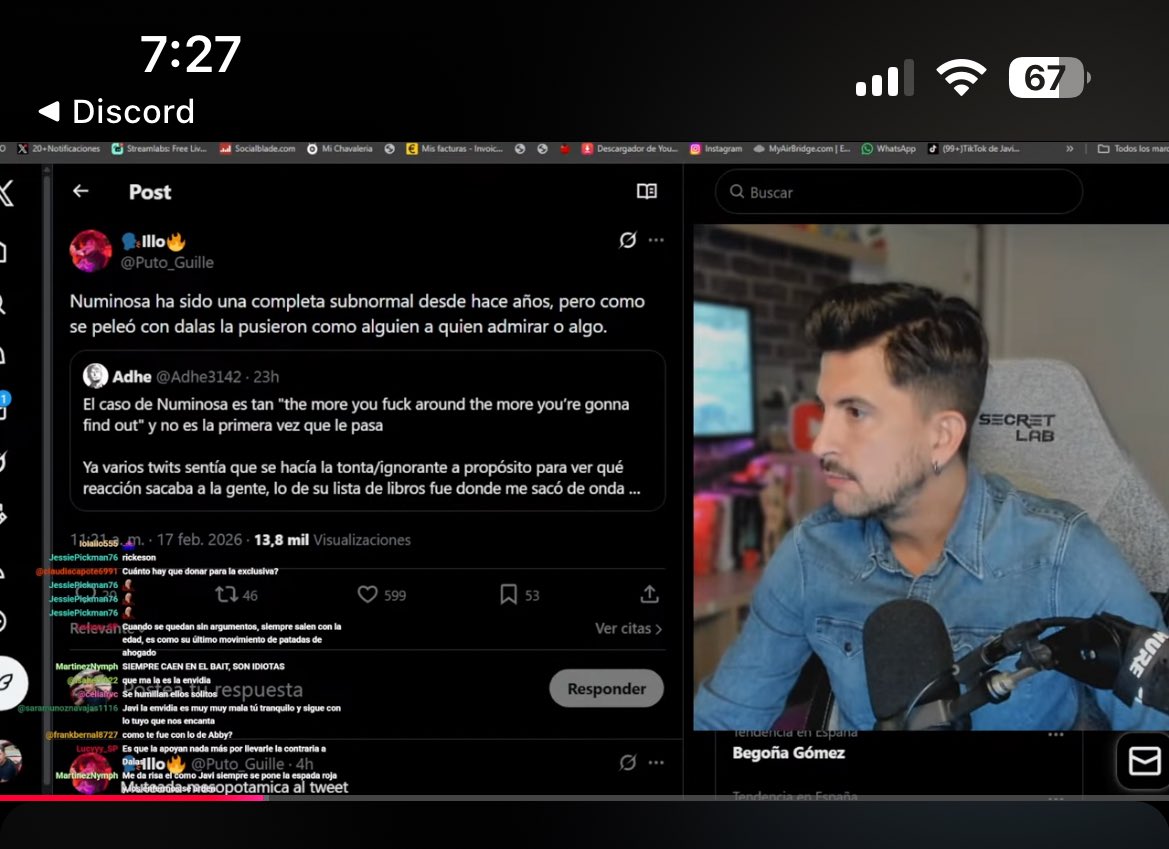Open the Descargador de You... bookmark
Screen dimensions: 1169x849
click(x=630, y=149)
